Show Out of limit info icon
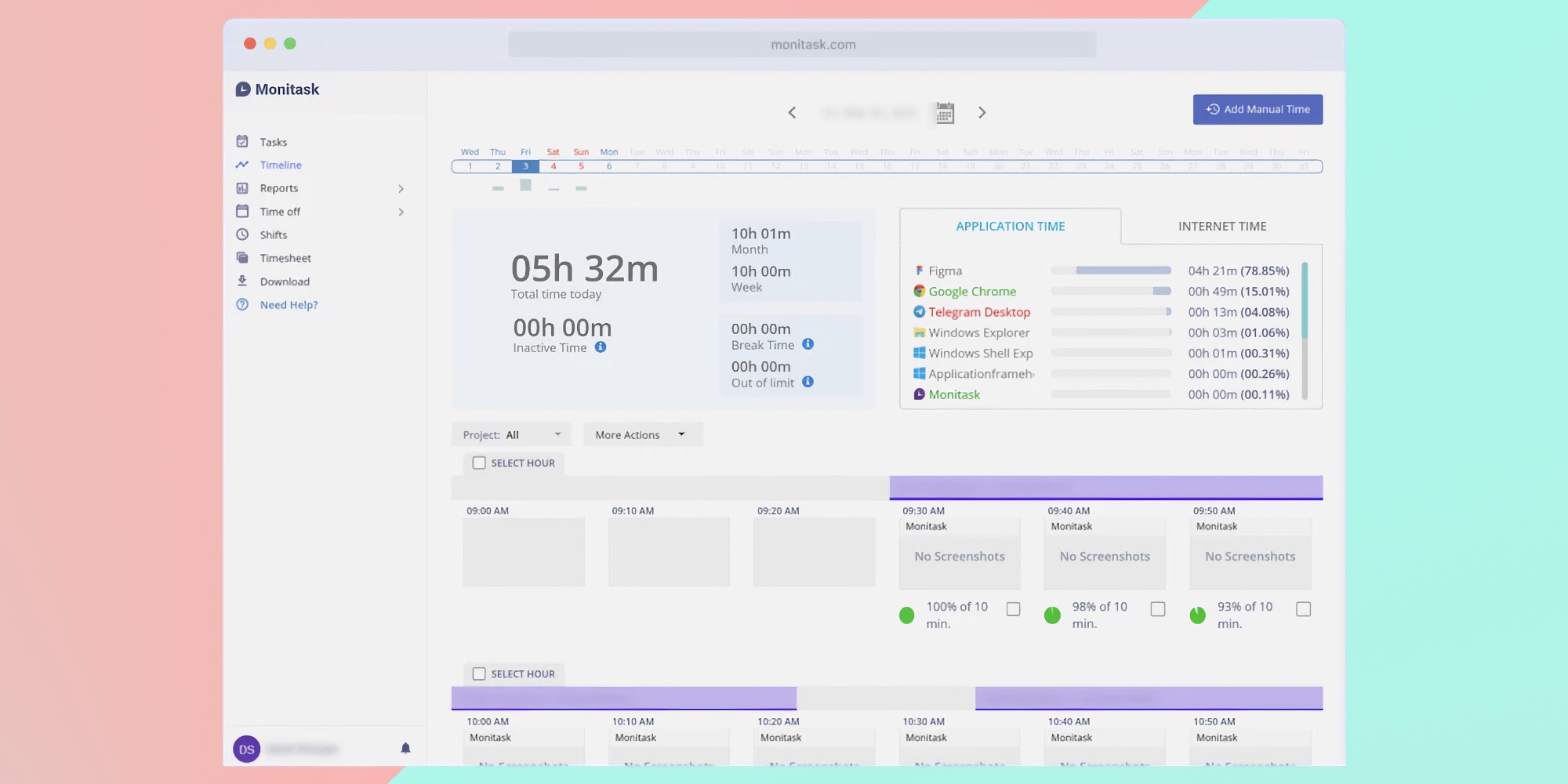Viewport: 1568px width, 784px height. (808, 382)
